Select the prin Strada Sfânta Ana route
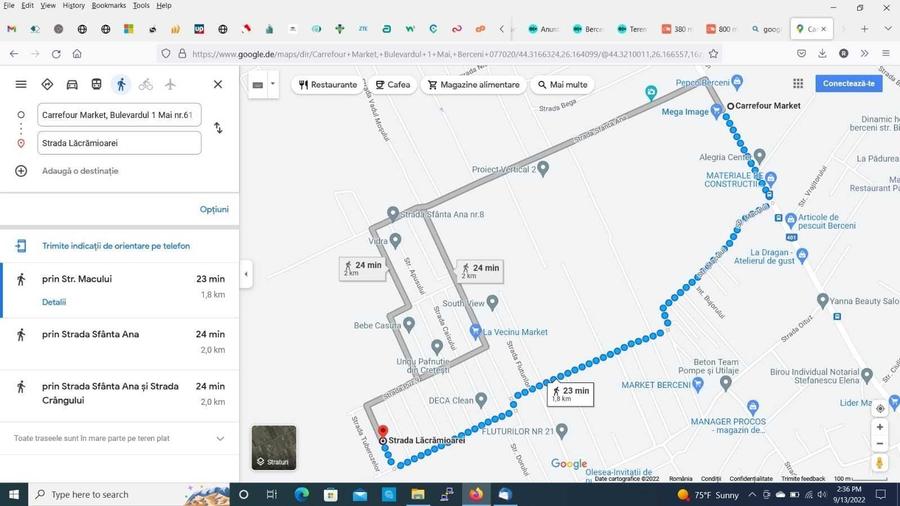 pyautogui.click(x=119, y=342)
